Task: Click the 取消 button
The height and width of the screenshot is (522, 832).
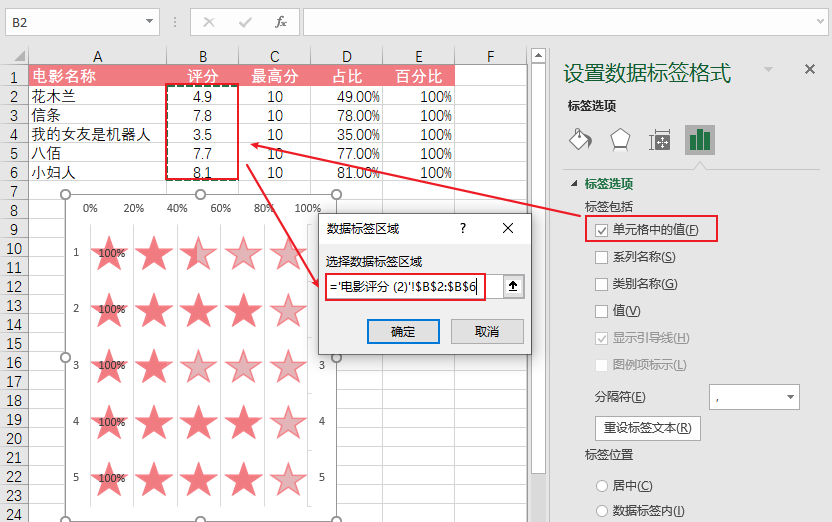Action: pyautogui.click(x=487, y=332)
